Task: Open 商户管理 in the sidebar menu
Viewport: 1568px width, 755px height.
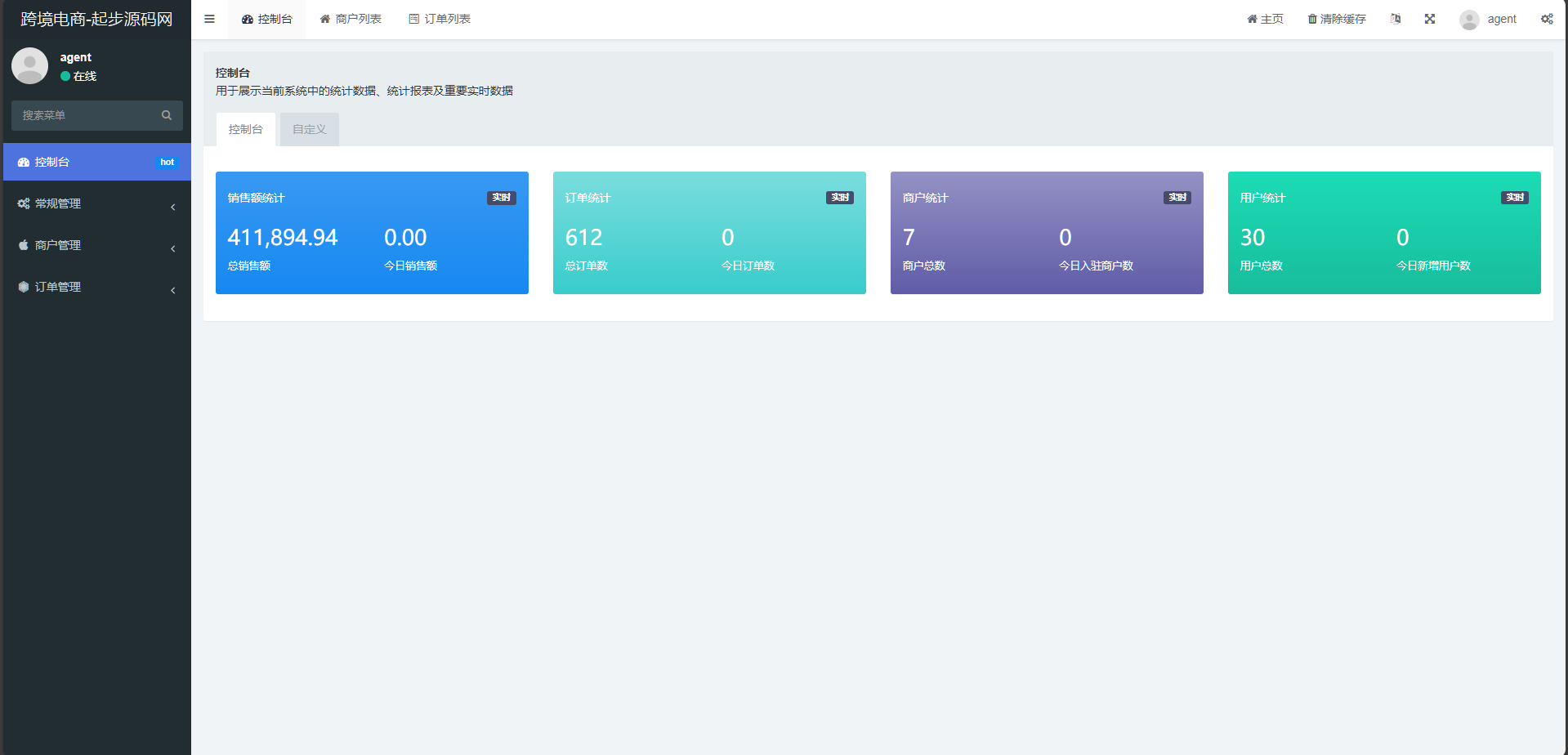Action: 97,245
